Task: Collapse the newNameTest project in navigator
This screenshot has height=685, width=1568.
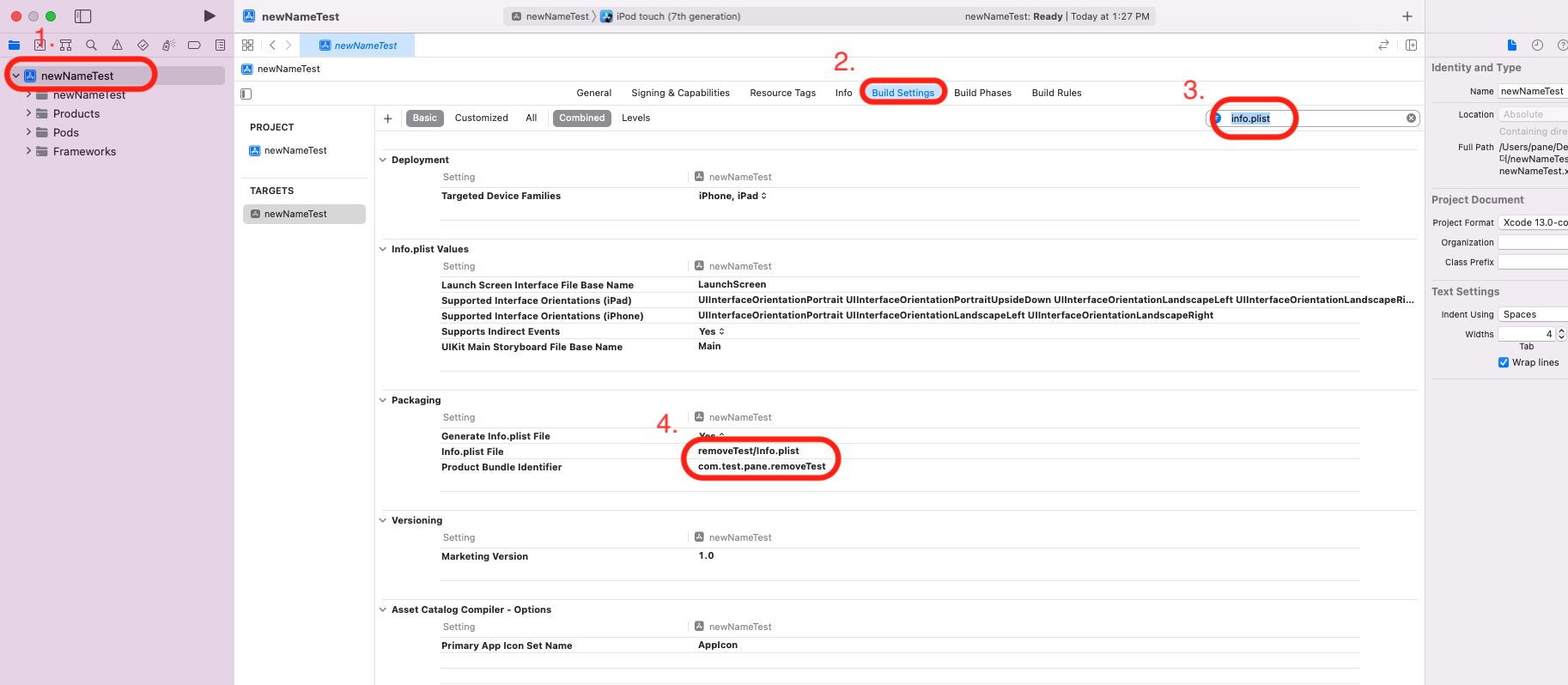Action: pyautogui.click(x=15, y=76)
